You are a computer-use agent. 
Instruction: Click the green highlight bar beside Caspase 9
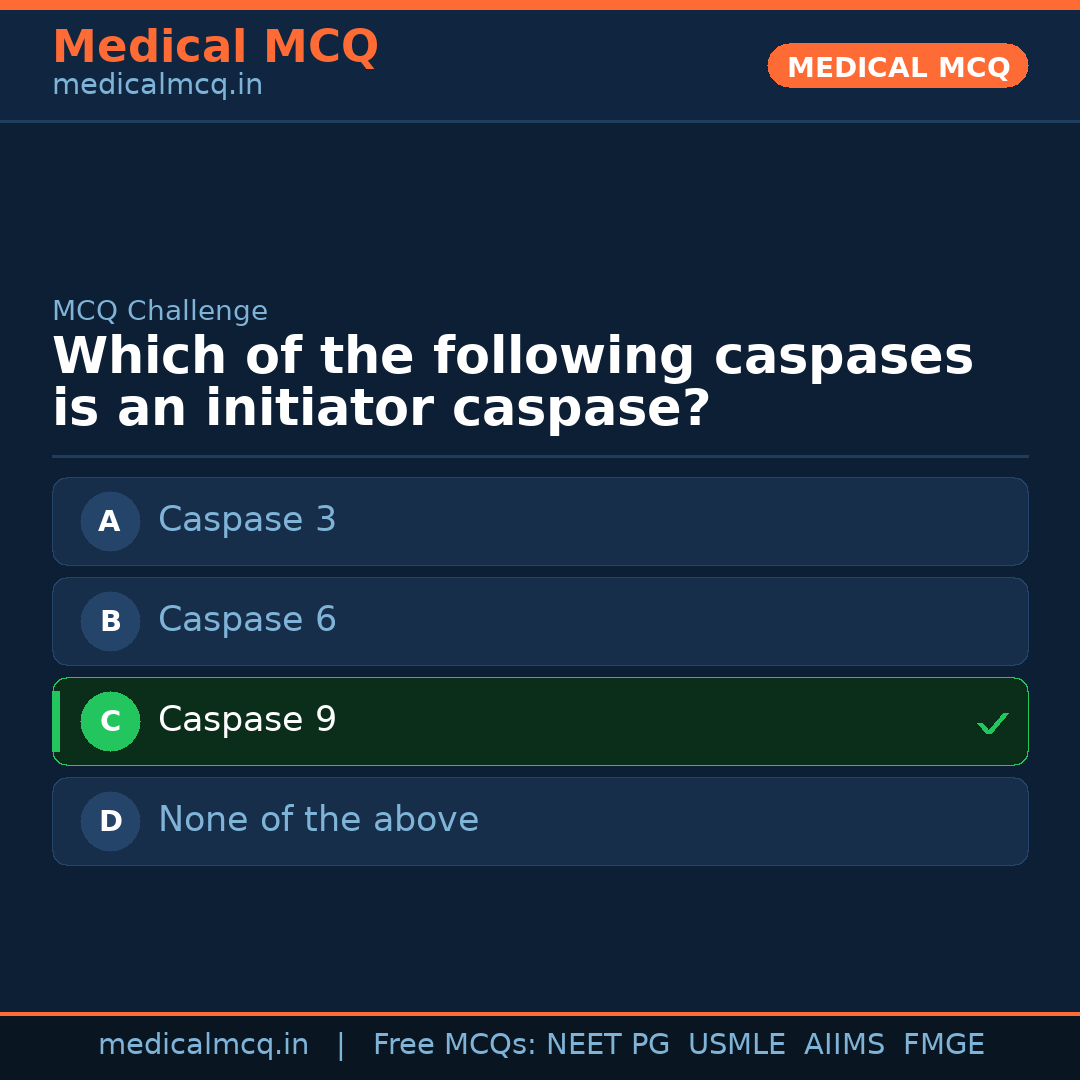tap(55, 721)
